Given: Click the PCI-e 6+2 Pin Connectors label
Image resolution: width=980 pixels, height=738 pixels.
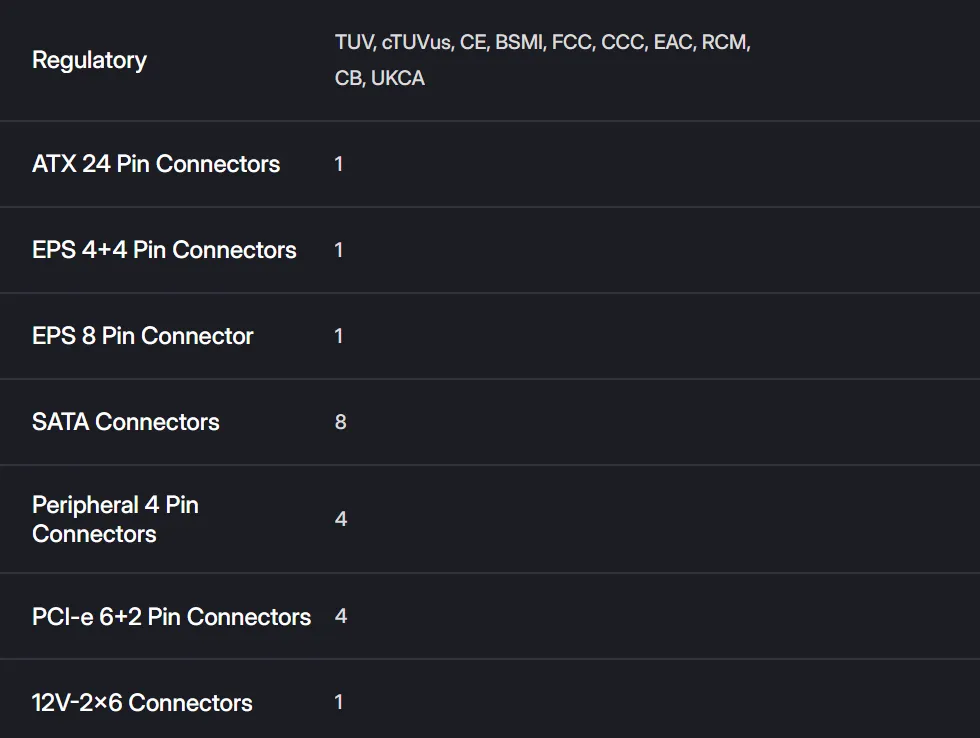Looking at the screenshot, I should [x=171, y=617].
